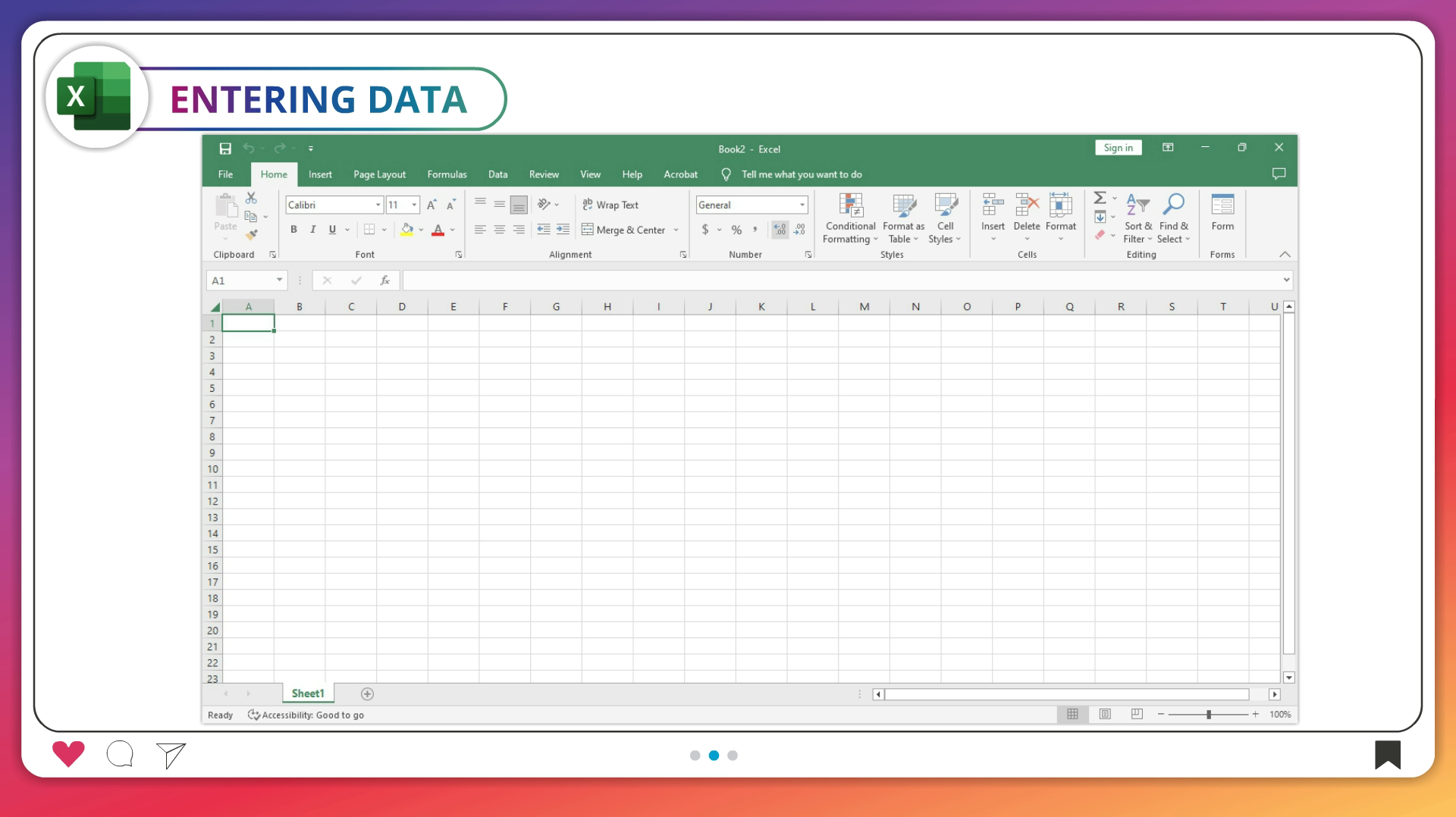
Task: Add a new sheet with plus icon
Action: click(367, 694)
